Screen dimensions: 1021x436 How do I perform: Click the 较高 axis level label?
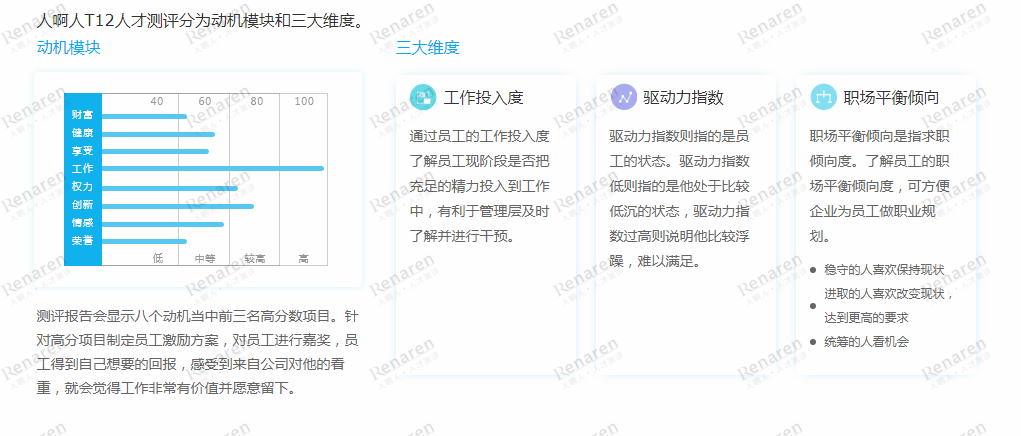(x=254, y=258)
